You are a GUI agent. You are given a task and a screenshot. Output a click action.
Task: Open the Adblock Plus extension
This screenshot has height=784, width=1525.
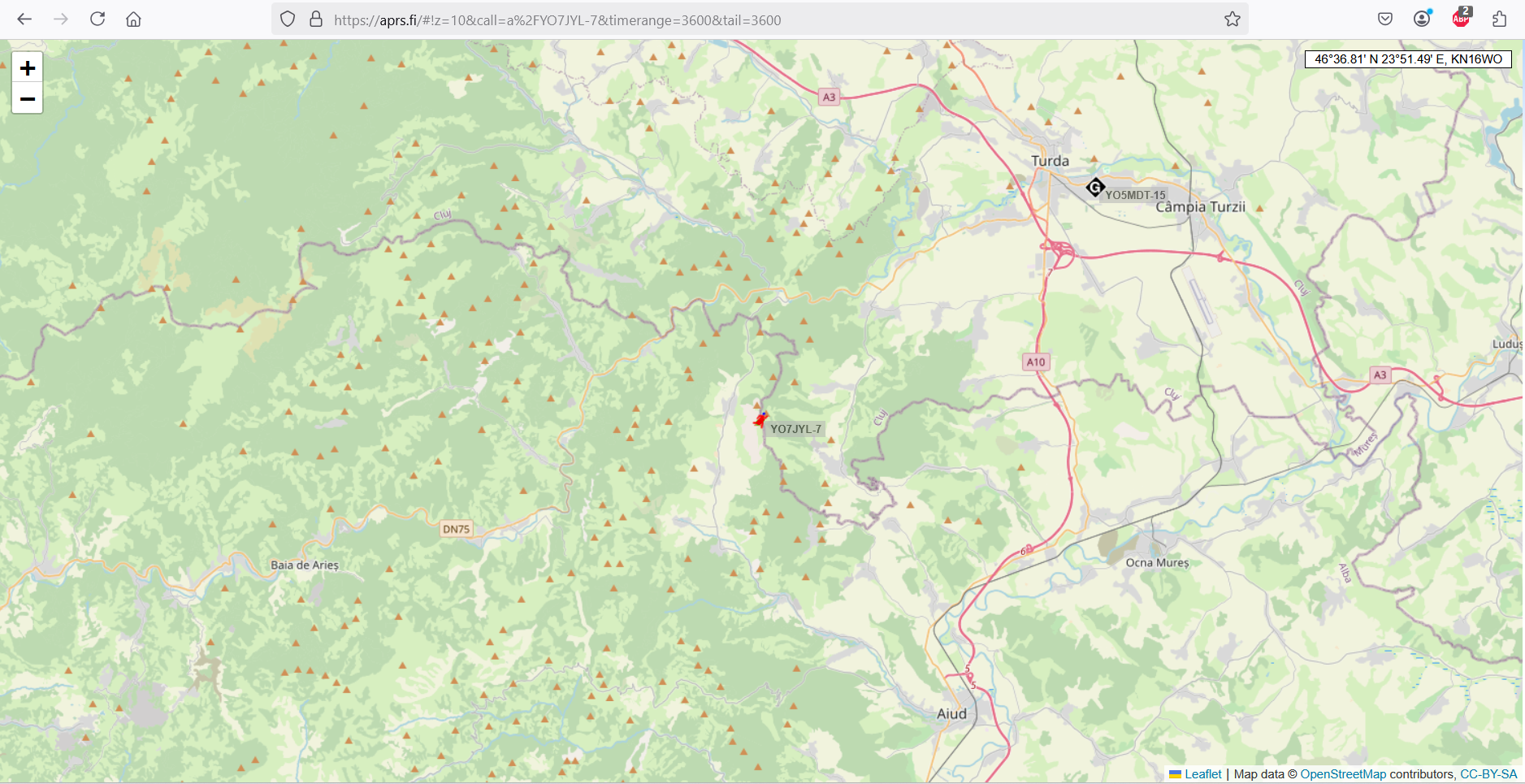pyautogui.click(x=1461, y=17)
